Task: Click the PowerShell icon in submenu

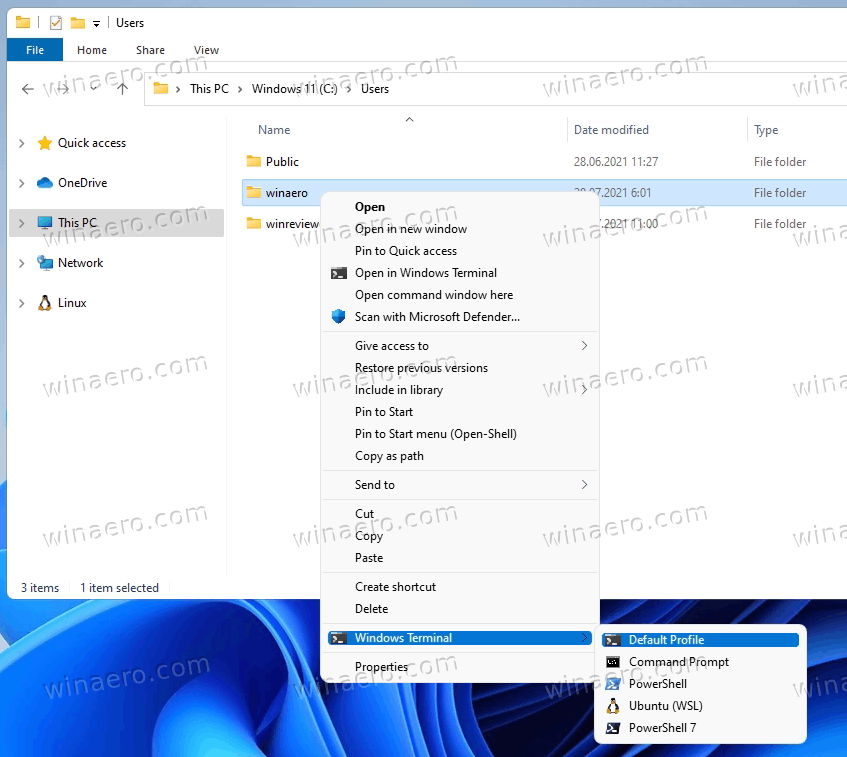Action: point(613,684)
